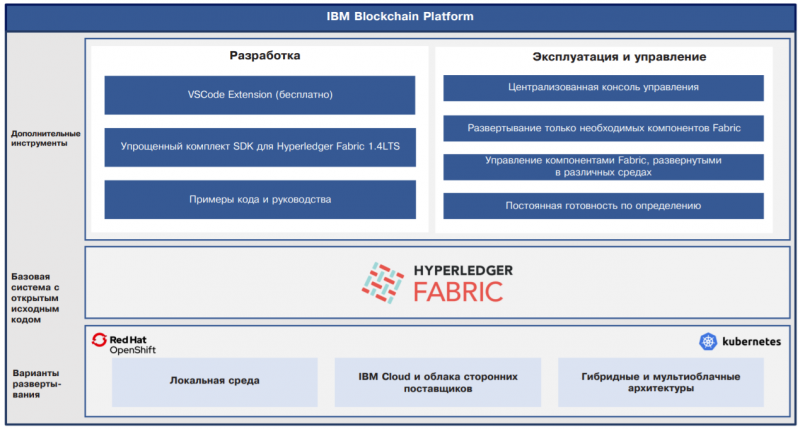This screenshot has width=800, height=429.
Task: Click the Эксплуатация и управление heading
Action: tap(619, 57)
